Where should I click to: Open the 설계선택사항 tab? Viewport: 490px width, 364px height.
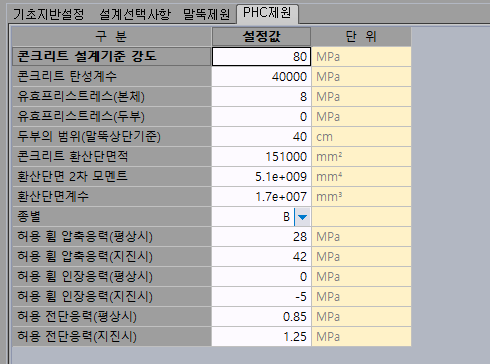135,14
